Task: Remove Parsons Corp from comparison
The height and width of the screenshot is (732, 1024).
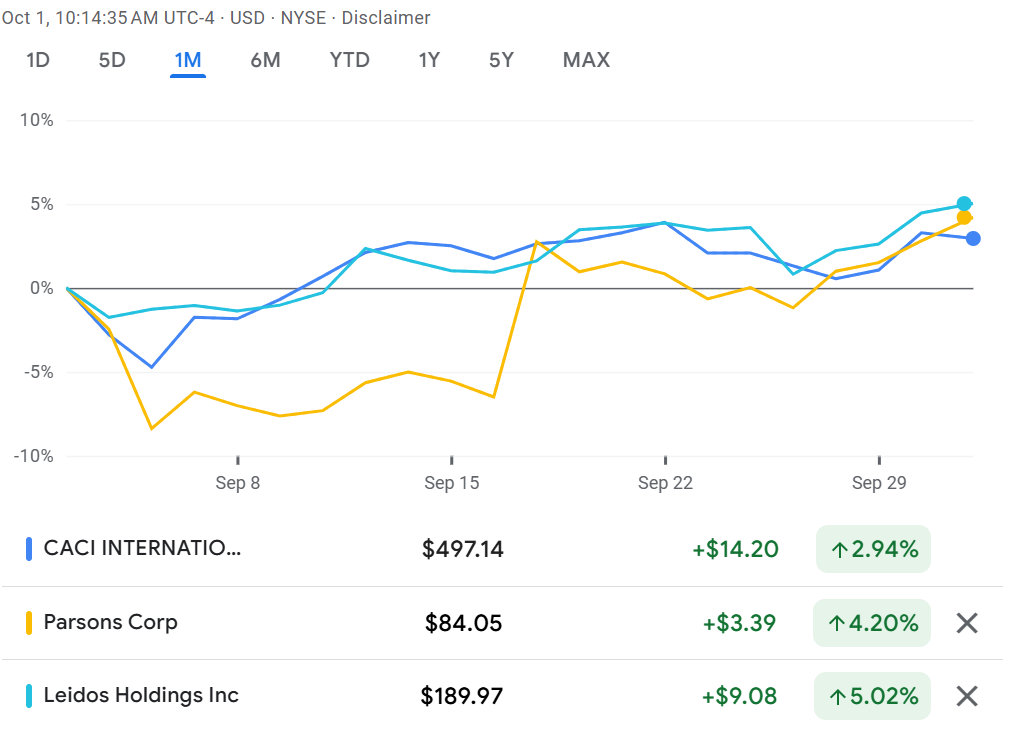Action: (966, 623)
